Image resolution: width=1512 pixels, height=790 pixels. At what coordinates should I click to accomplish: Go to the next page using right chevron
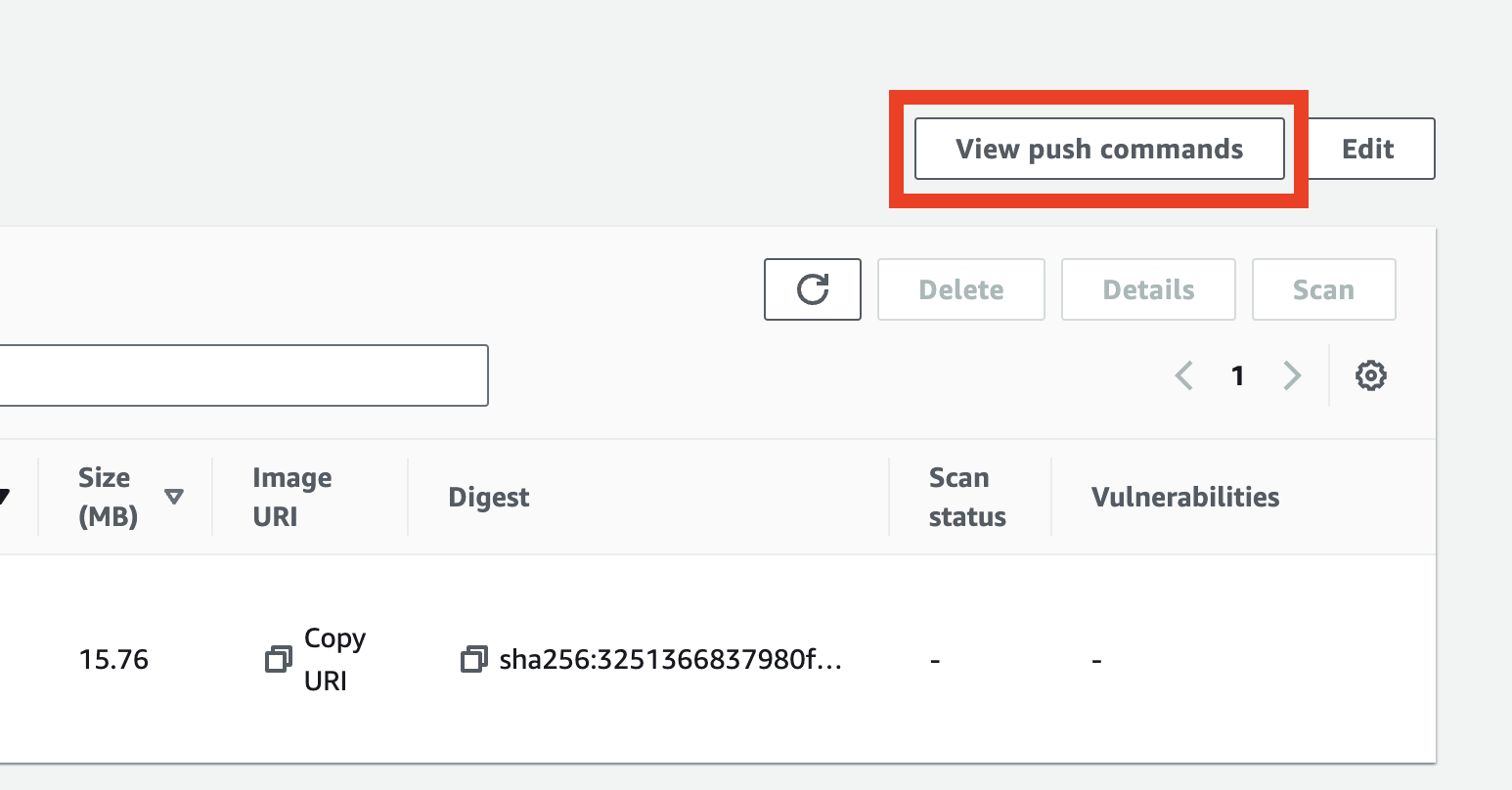pyautogui.click(x=1292, y=375)
